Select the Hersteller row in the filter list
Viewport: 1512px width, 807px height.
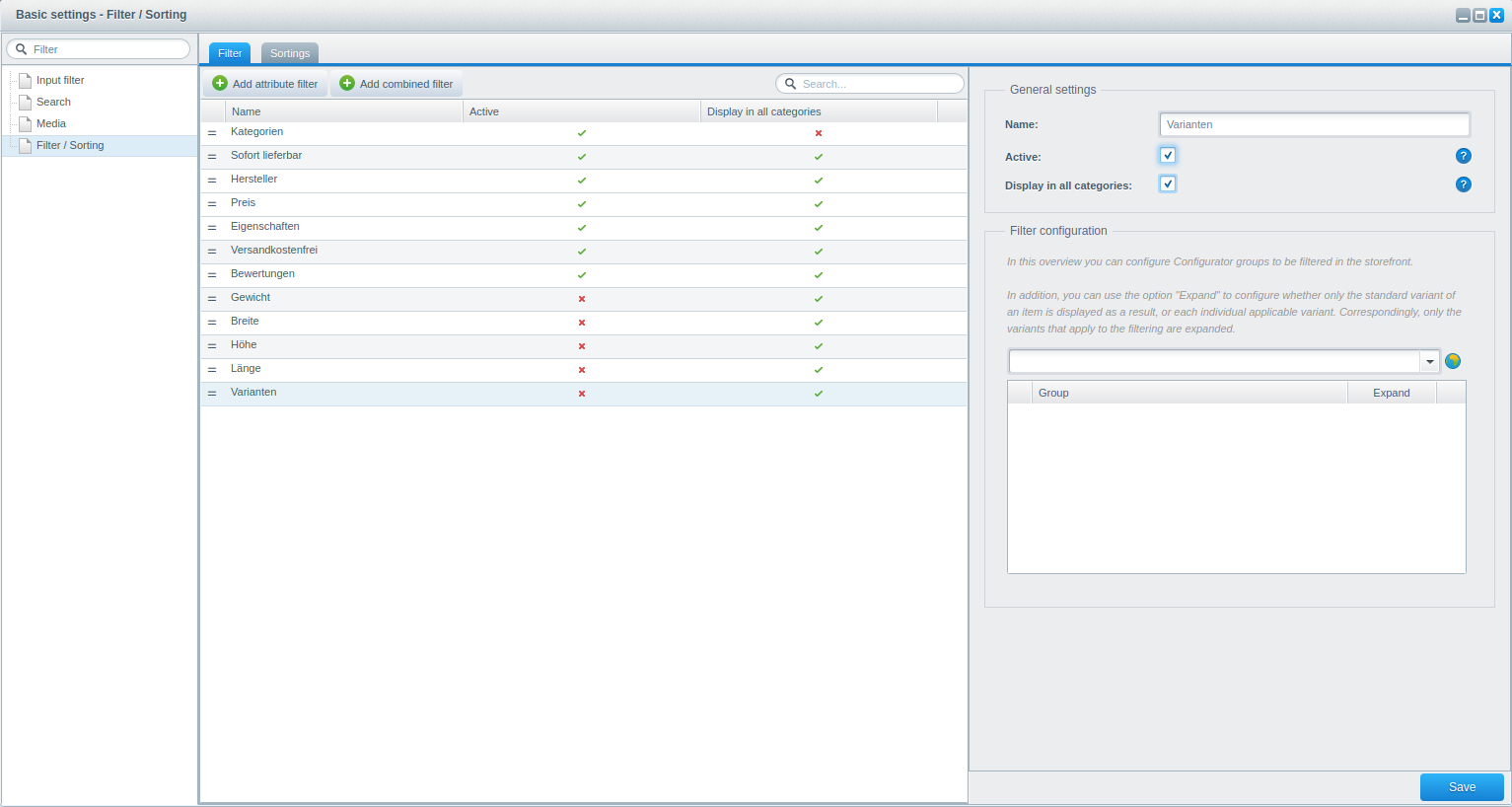(x=254, y=180)
